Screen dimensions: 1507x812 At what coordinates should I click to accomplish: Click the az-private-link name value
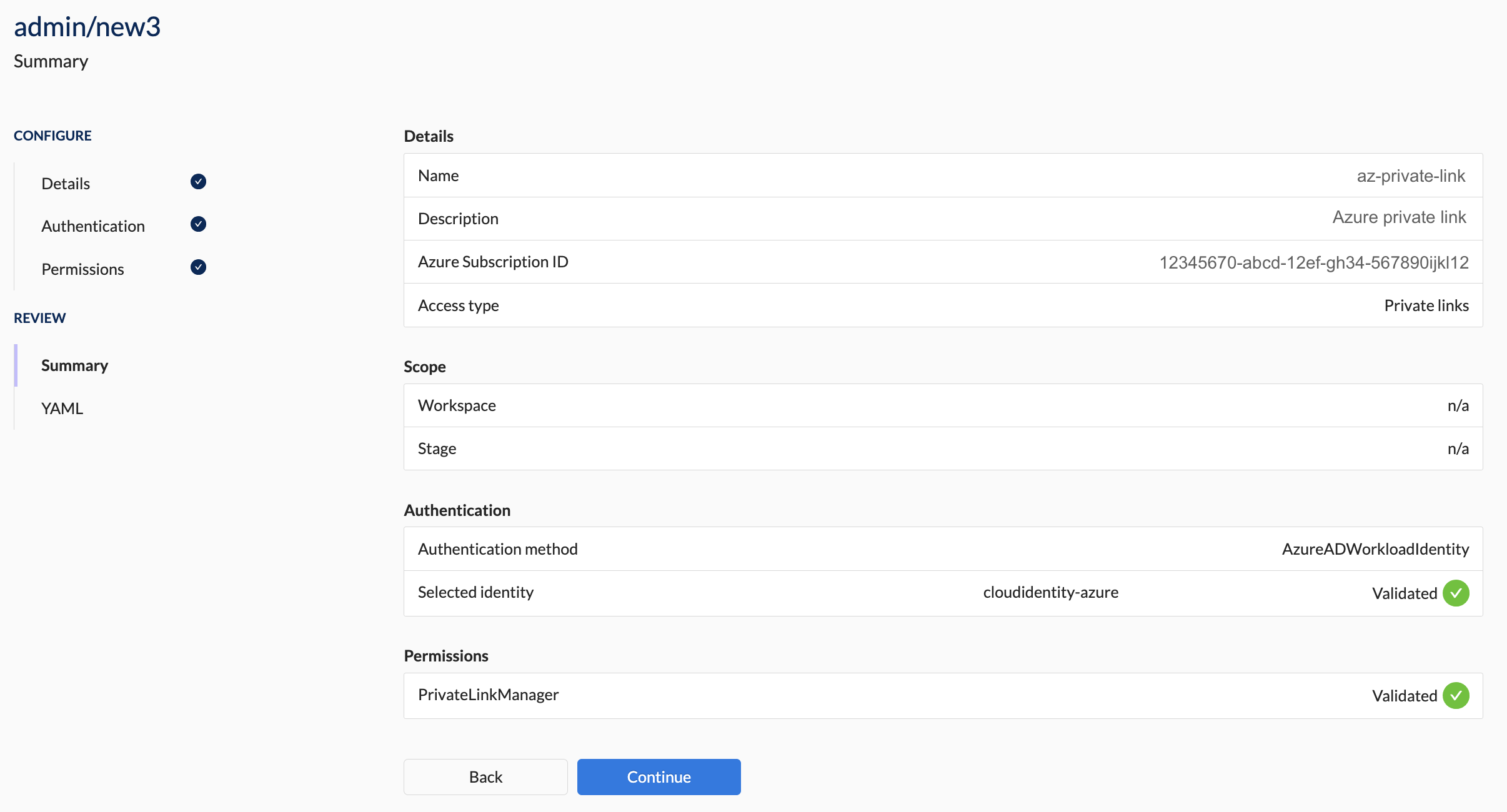pyautogui.click(x=1411, y=176)
